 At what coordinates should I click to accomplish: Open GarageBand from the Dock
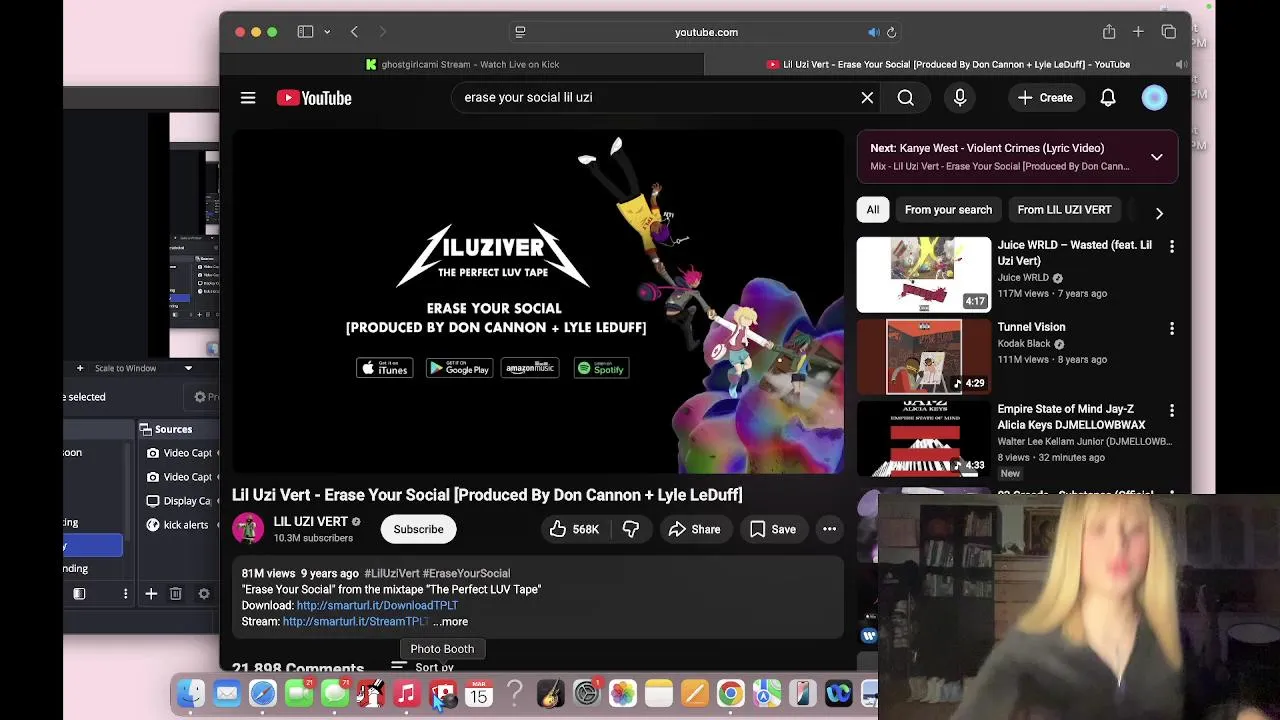click(x=551, y=693)
